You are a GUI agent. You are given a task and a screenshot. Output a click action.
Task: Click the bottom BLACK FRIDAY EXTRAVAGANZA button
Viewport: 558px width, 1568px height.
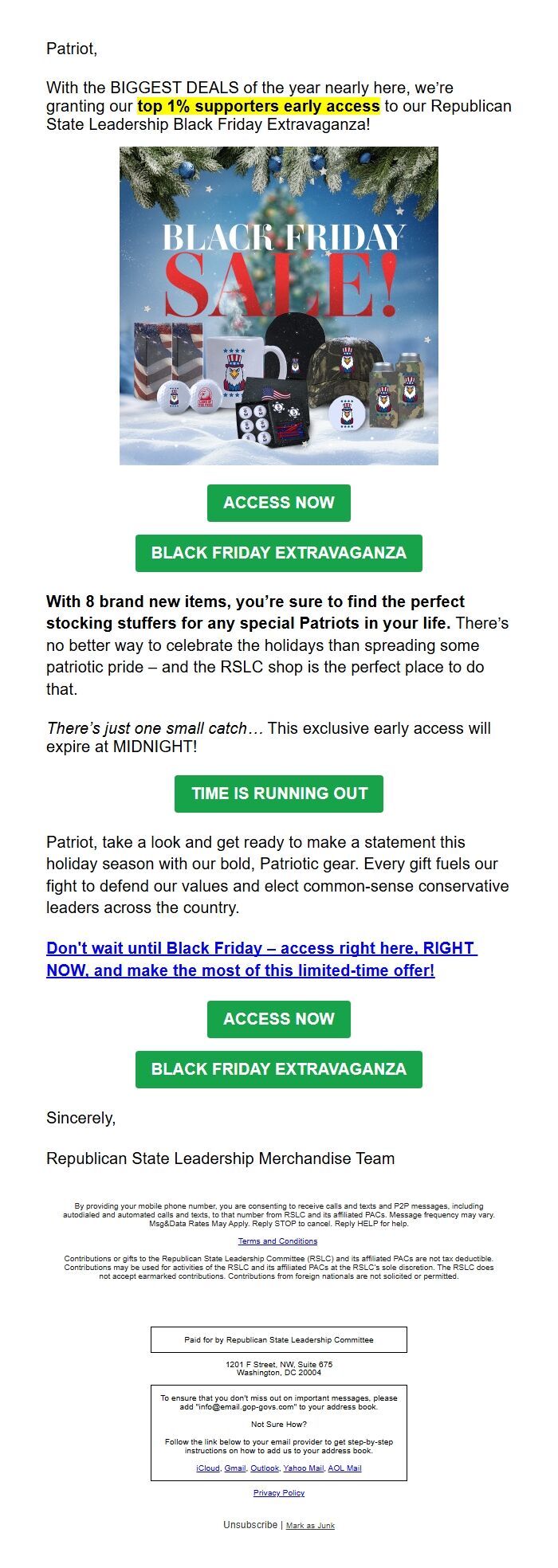click(x=279, y=1070)
